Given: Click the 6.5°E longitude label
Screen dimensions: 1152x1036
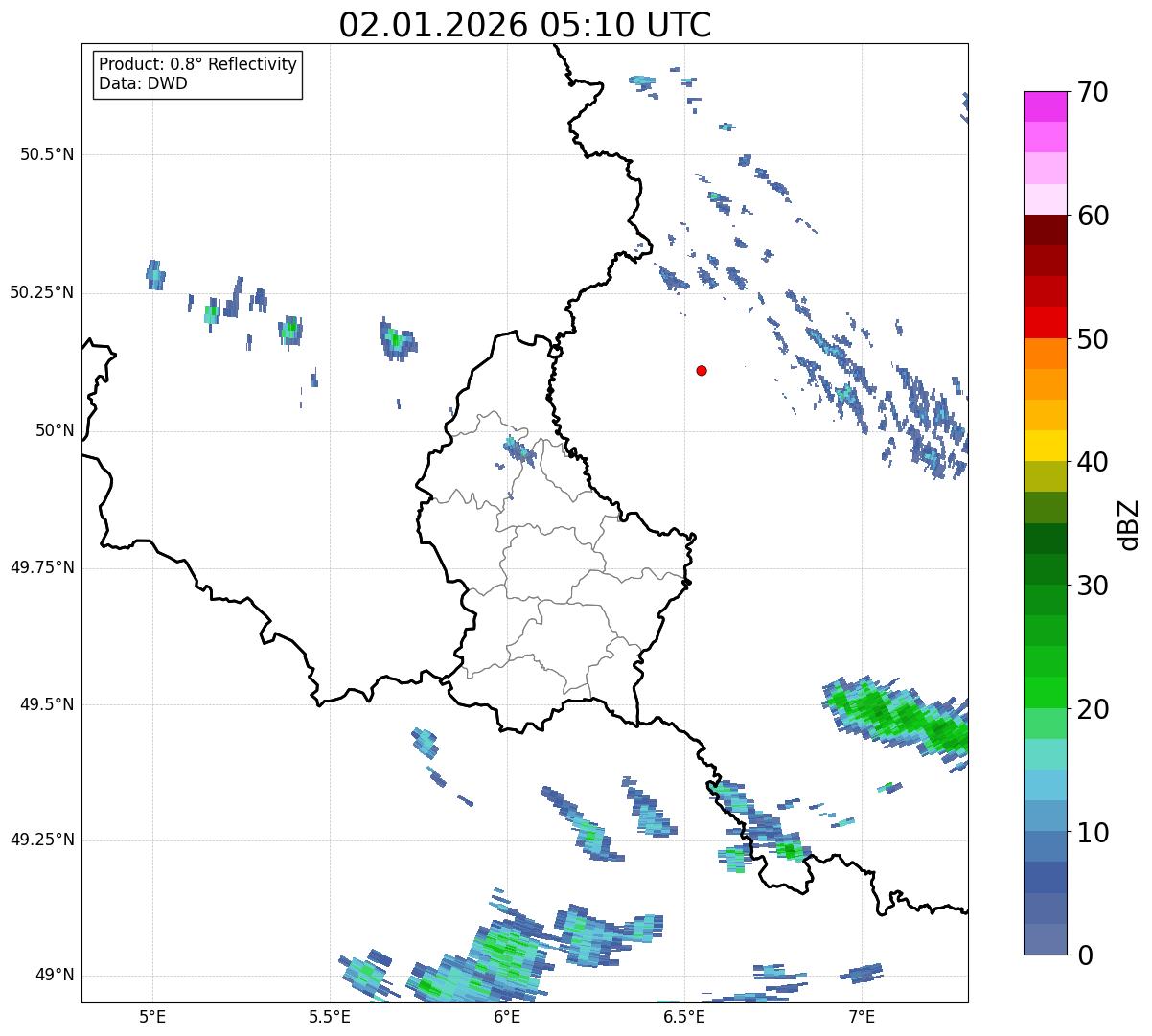Looking at the screenshot, I should tap(684, 1016).
